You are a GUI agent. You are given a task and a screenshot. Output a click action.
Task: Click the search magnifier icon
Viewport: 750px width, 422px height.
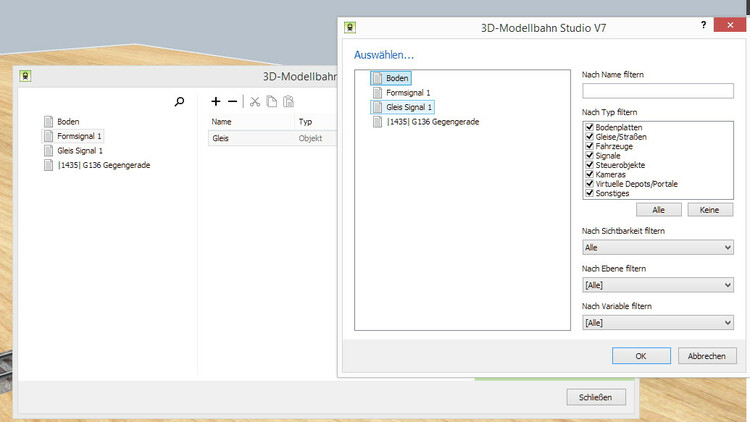click(179, 101)
